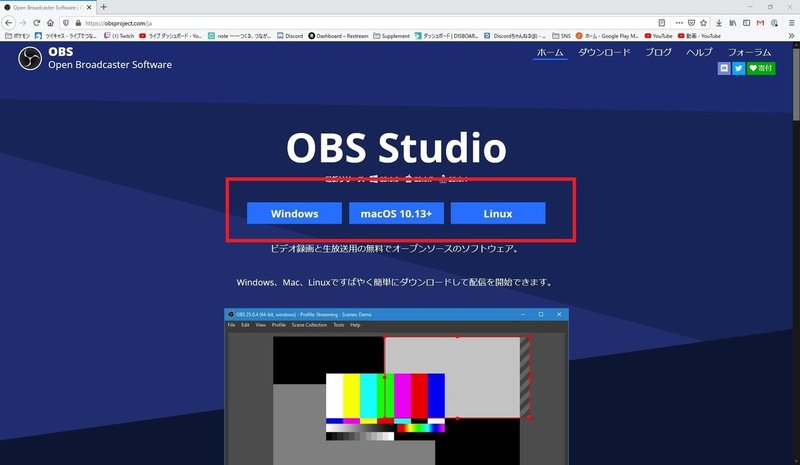Open the Library bookshelf icon
This screenshot has width=800, height=465.
coord(733,23)
